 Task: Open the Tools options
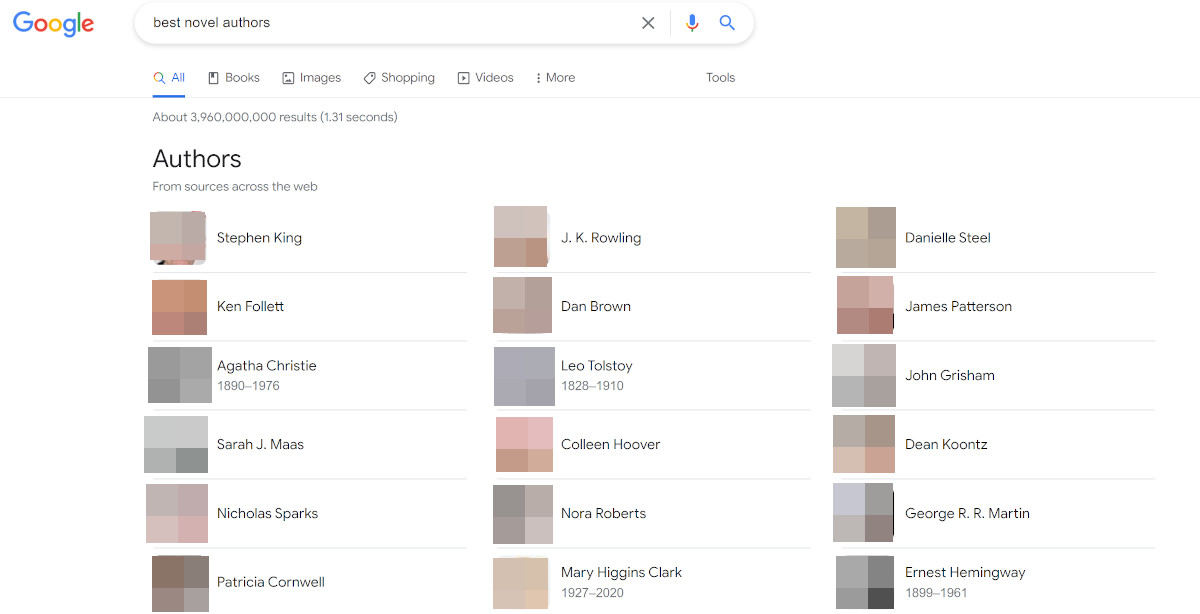tap(720, 77)
